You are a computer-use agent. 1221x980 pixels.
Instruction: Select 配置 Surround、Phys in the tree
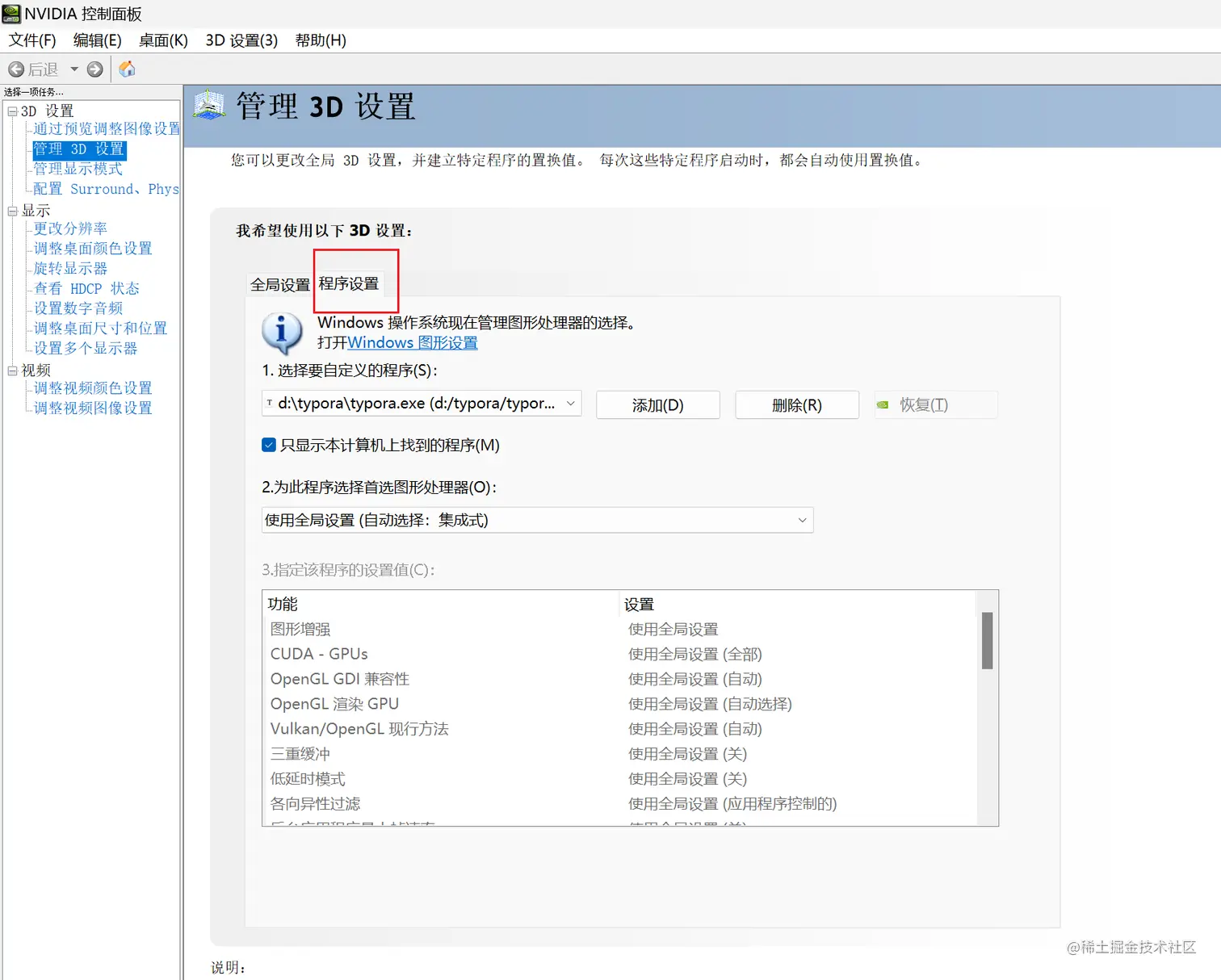coord(106,189)
